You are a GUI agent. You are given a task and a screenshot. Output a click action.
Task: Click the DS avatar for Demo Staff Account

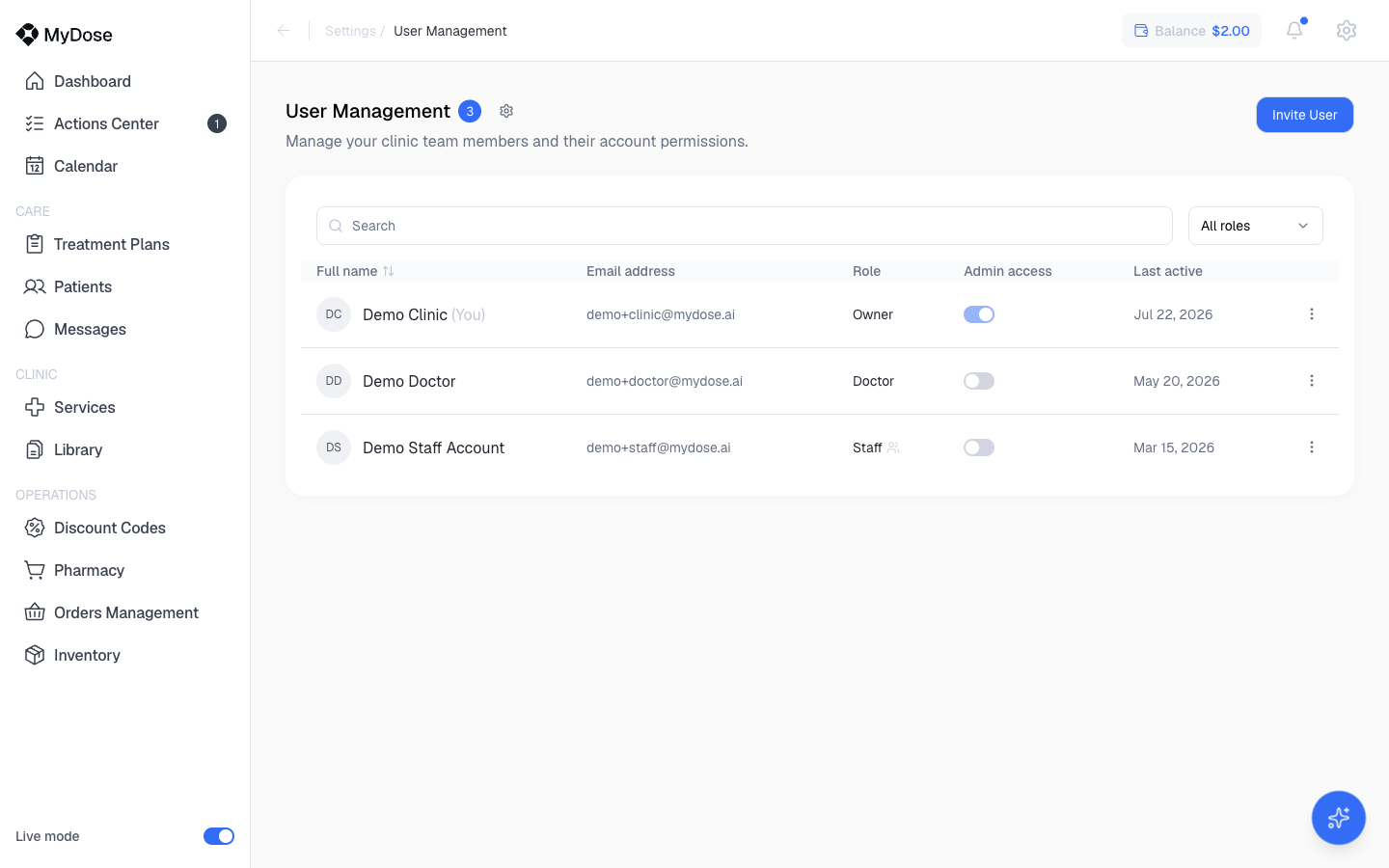pos(334,448)
